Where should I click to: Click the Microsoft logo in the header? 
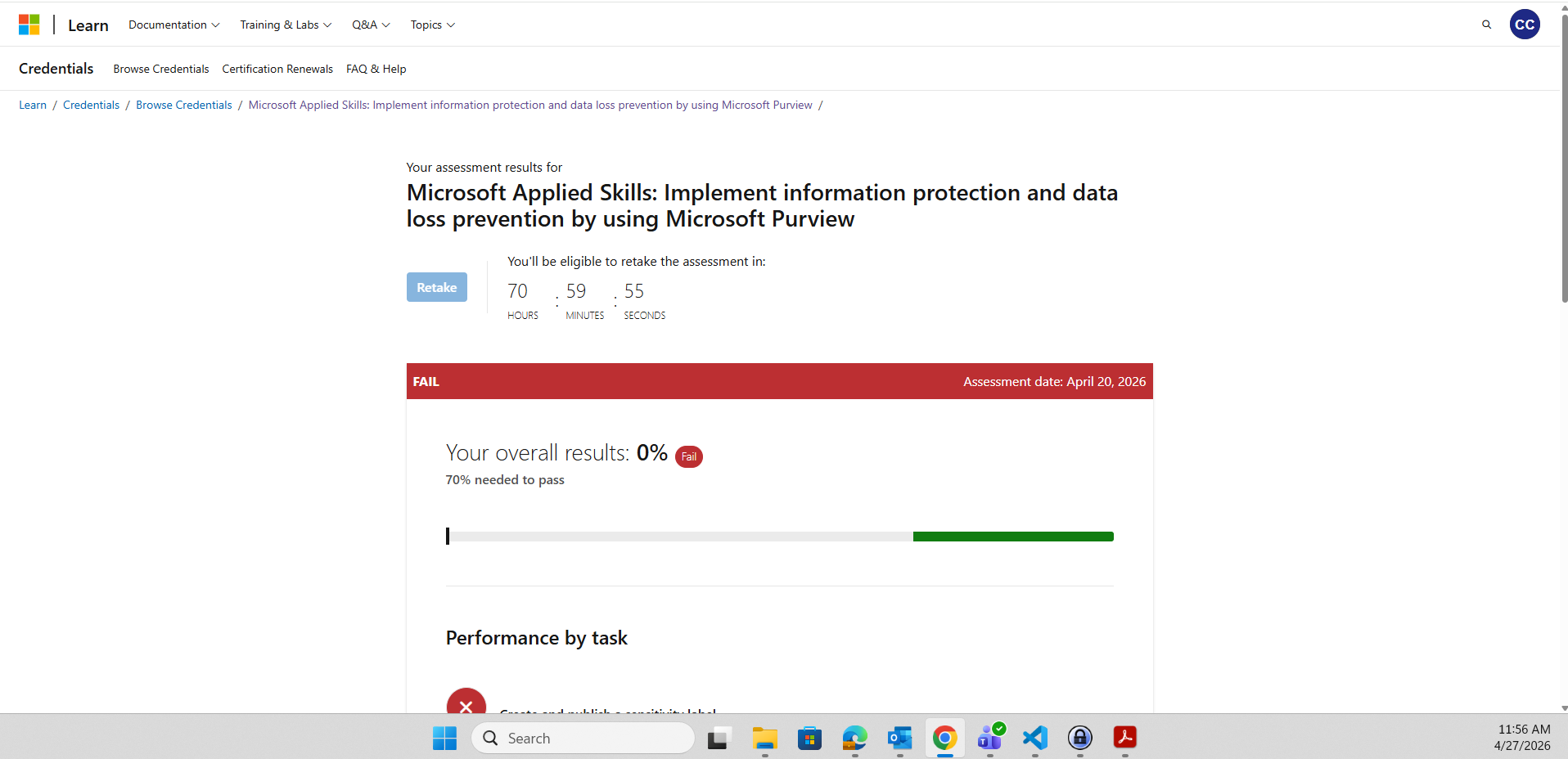[29, 25]
